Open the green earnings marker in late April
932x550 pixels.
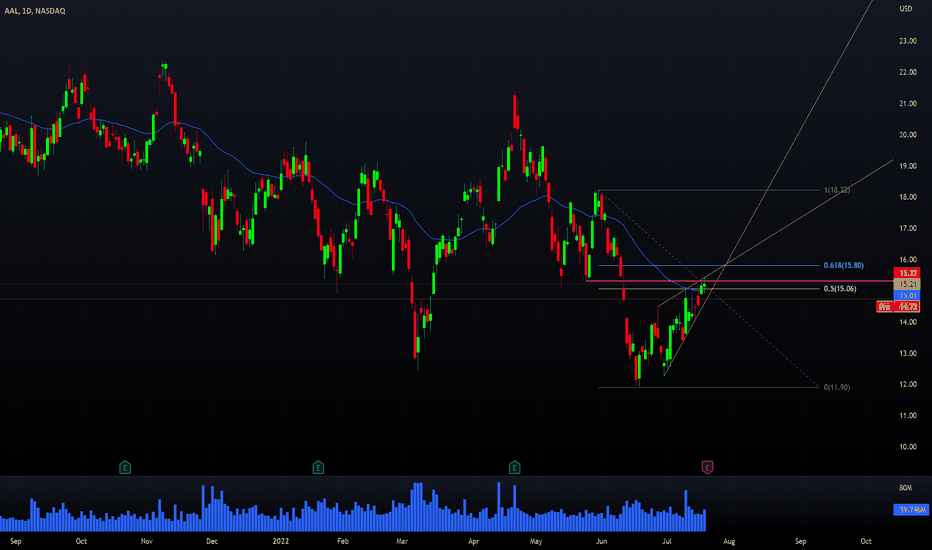pos(514,467)
